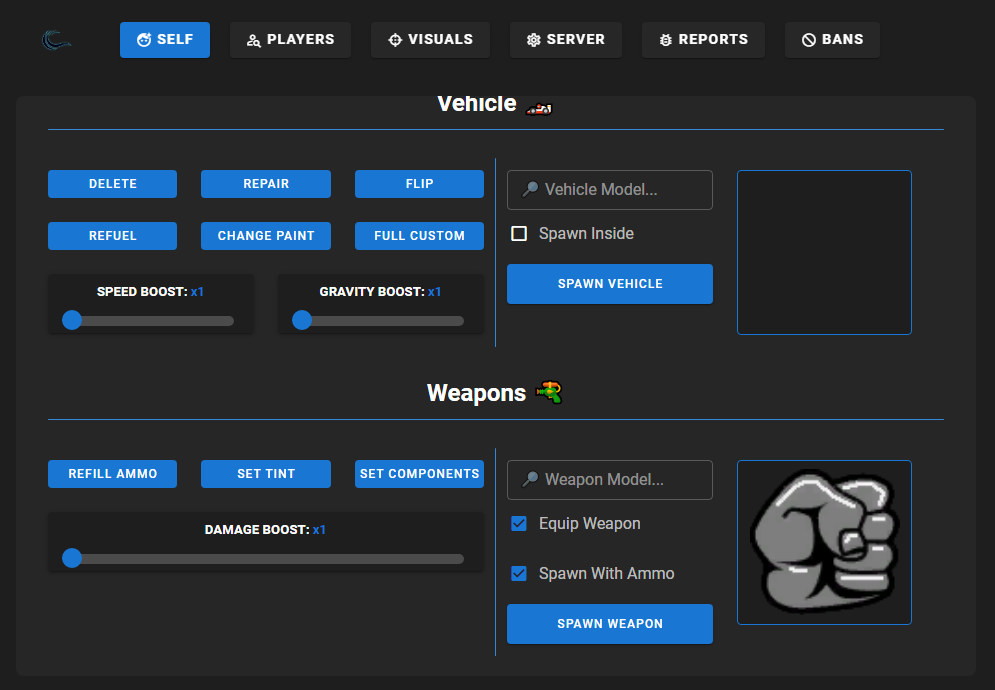995x690 pixels.
Task: Click the magnifier icon in Vehicle Model field
Action: 529,189
